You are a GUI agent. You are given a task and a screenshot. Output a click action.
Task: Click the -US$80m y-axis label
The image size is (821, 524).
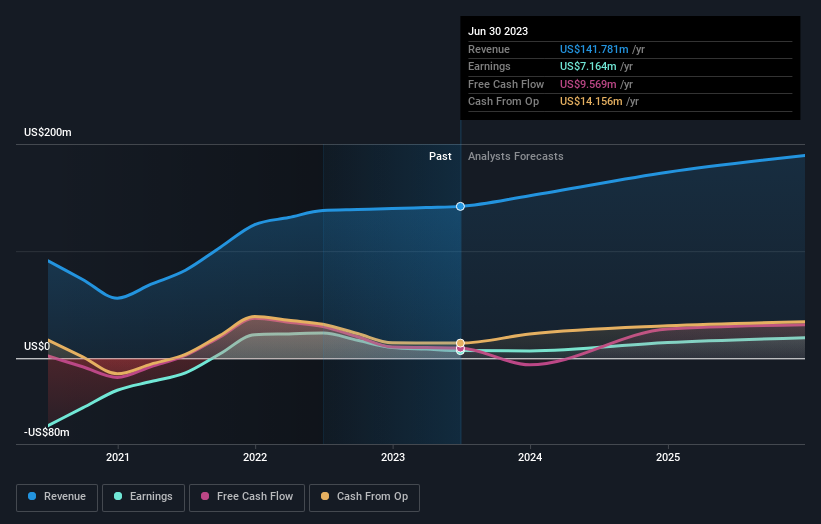tap(47, 432)
